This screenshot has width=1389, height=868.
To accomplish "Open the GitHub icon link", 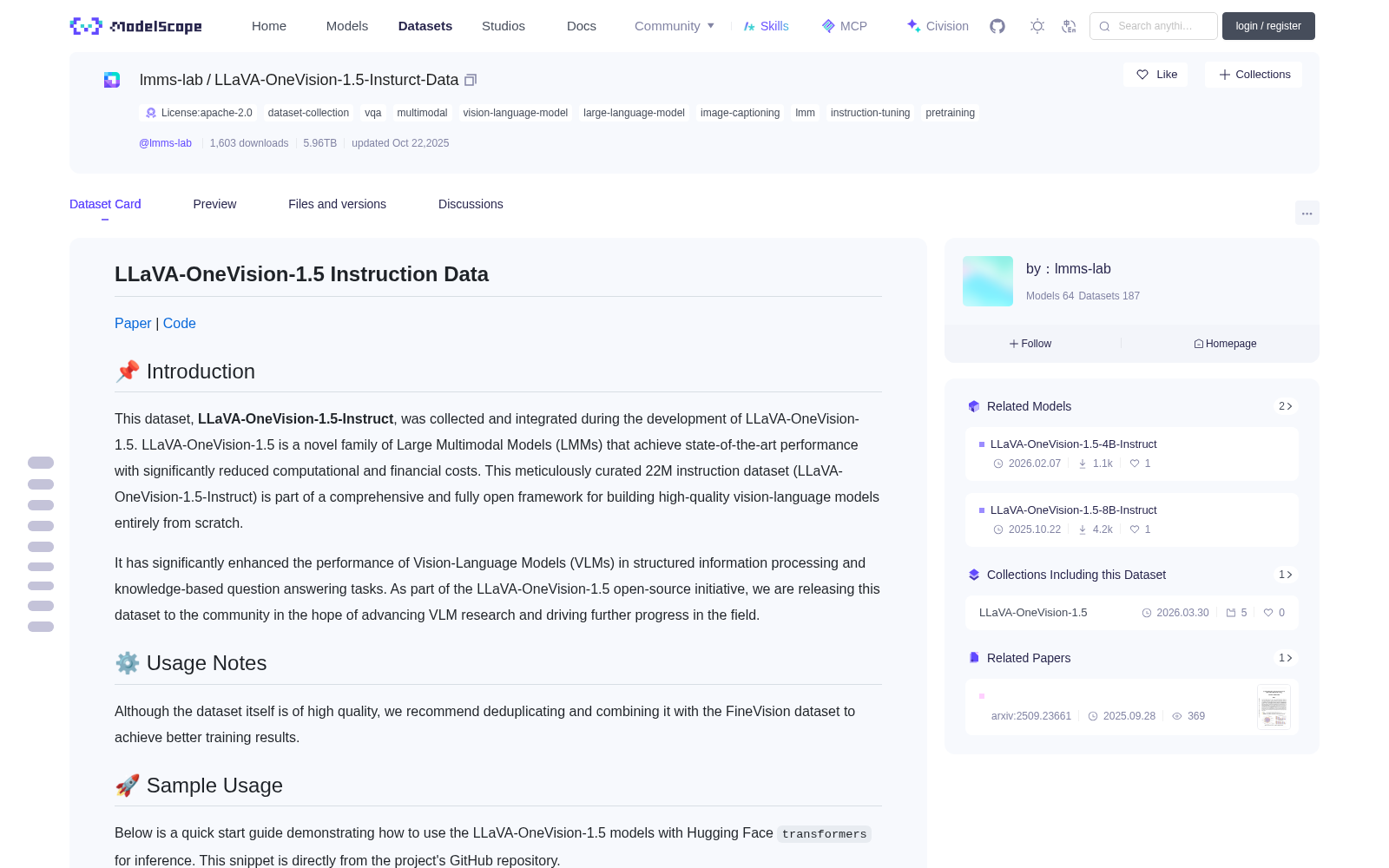I will (x=997, y=26).
